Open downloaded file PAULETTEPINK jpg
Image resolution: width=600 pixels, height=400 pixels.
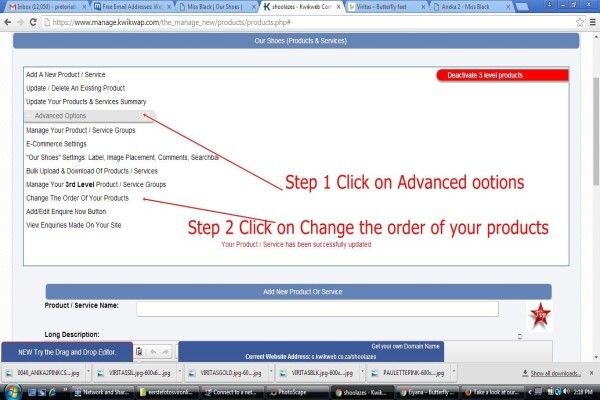tap(409, 373)
